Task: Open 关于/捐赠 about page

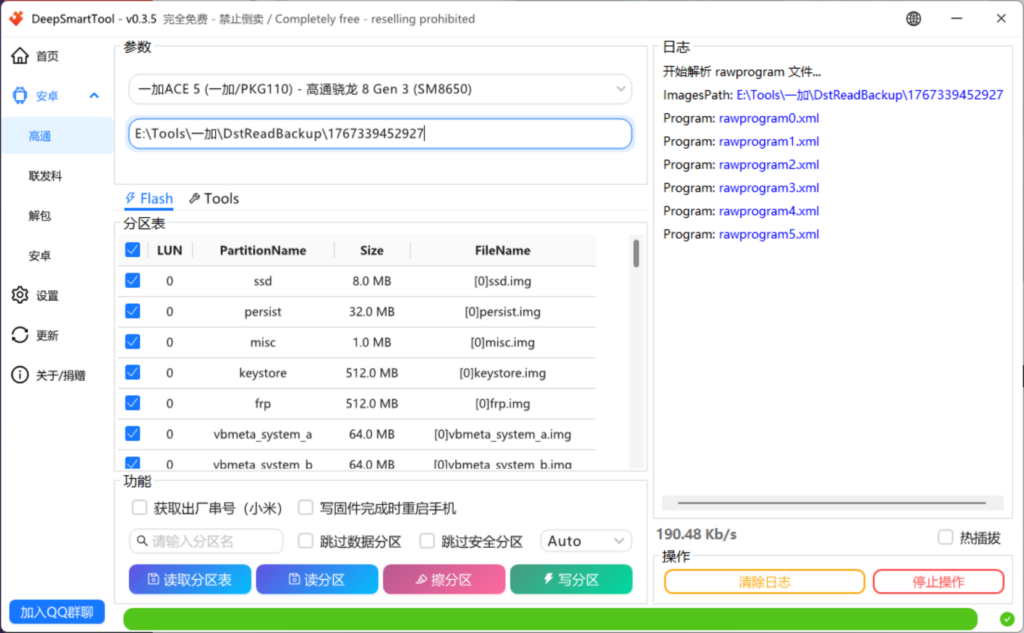Action: tap(60, 376)
